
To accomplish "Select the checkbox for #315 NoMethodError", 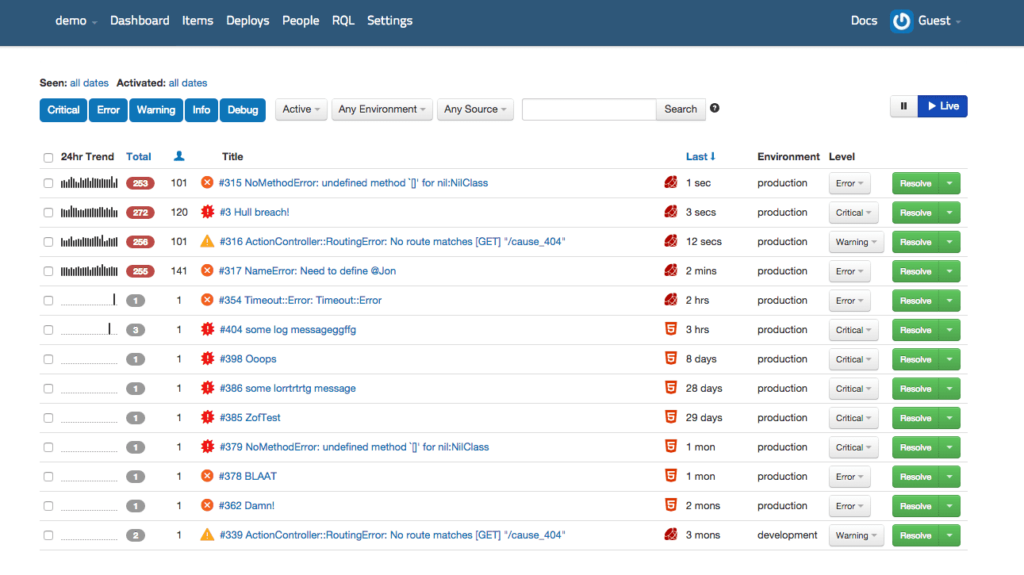I will pyautogui.click(x=48, y=183).
